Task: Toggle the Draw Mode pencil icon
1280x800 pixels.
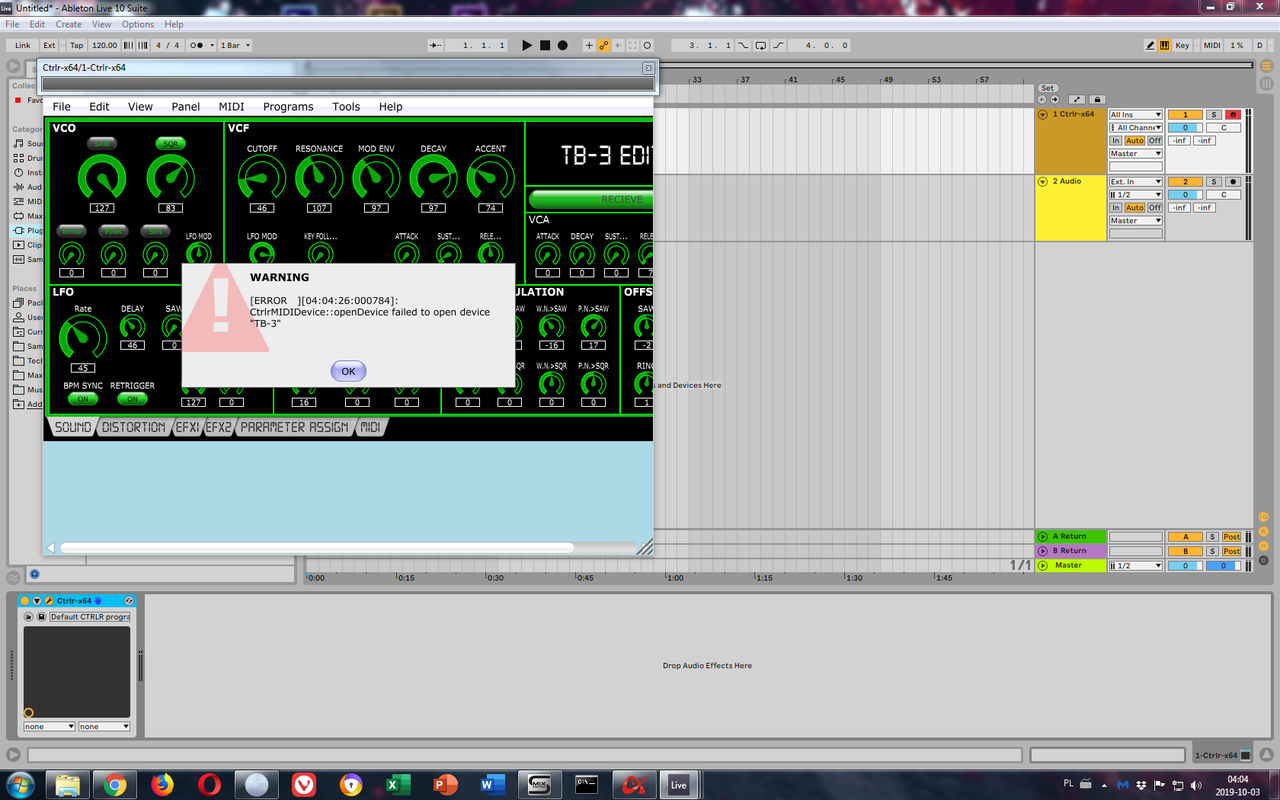Action: (x=1150, y=45)
